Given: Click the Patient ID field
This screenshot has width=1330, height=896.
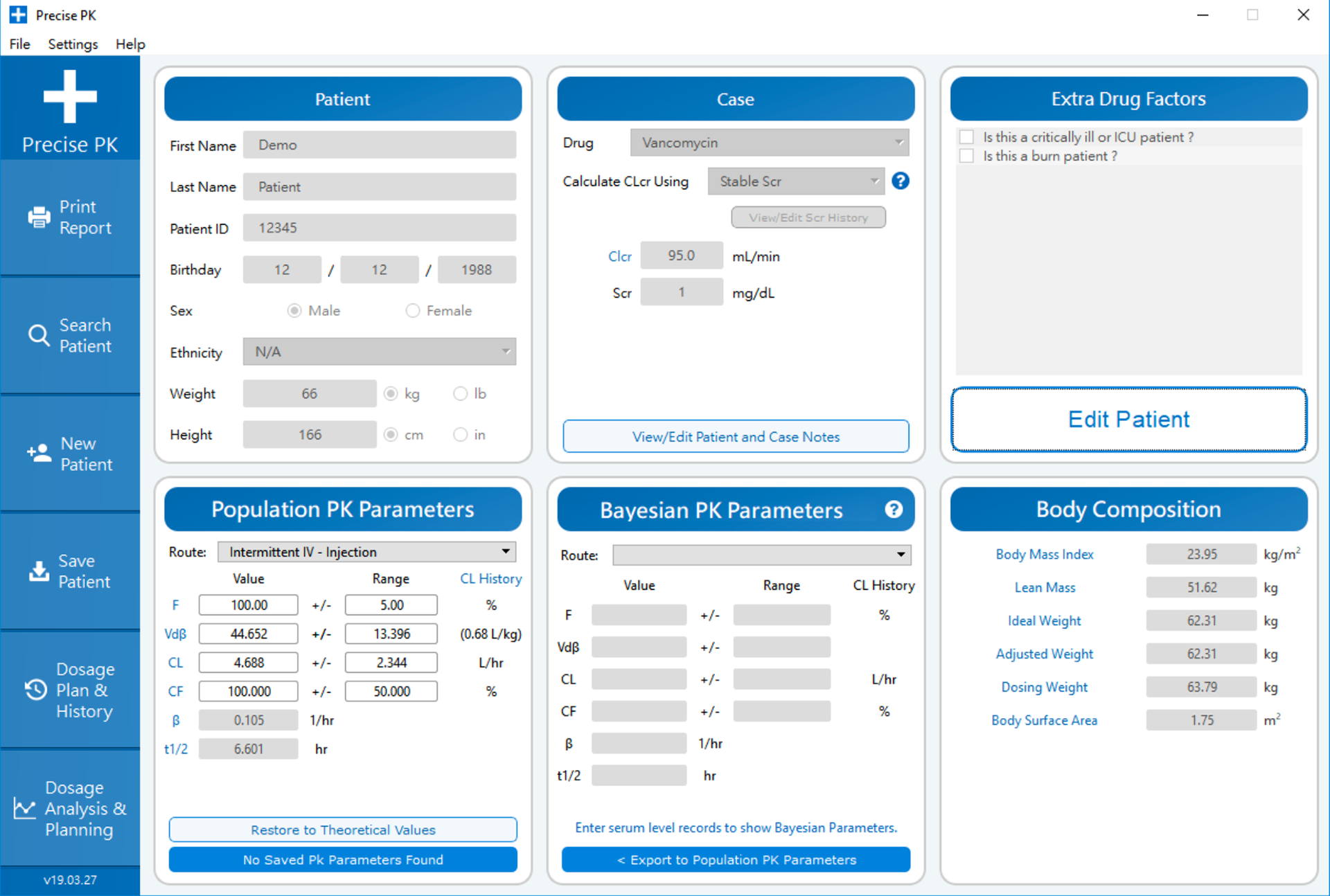Looking at the screenshot, I should click(x=380, y=228).
